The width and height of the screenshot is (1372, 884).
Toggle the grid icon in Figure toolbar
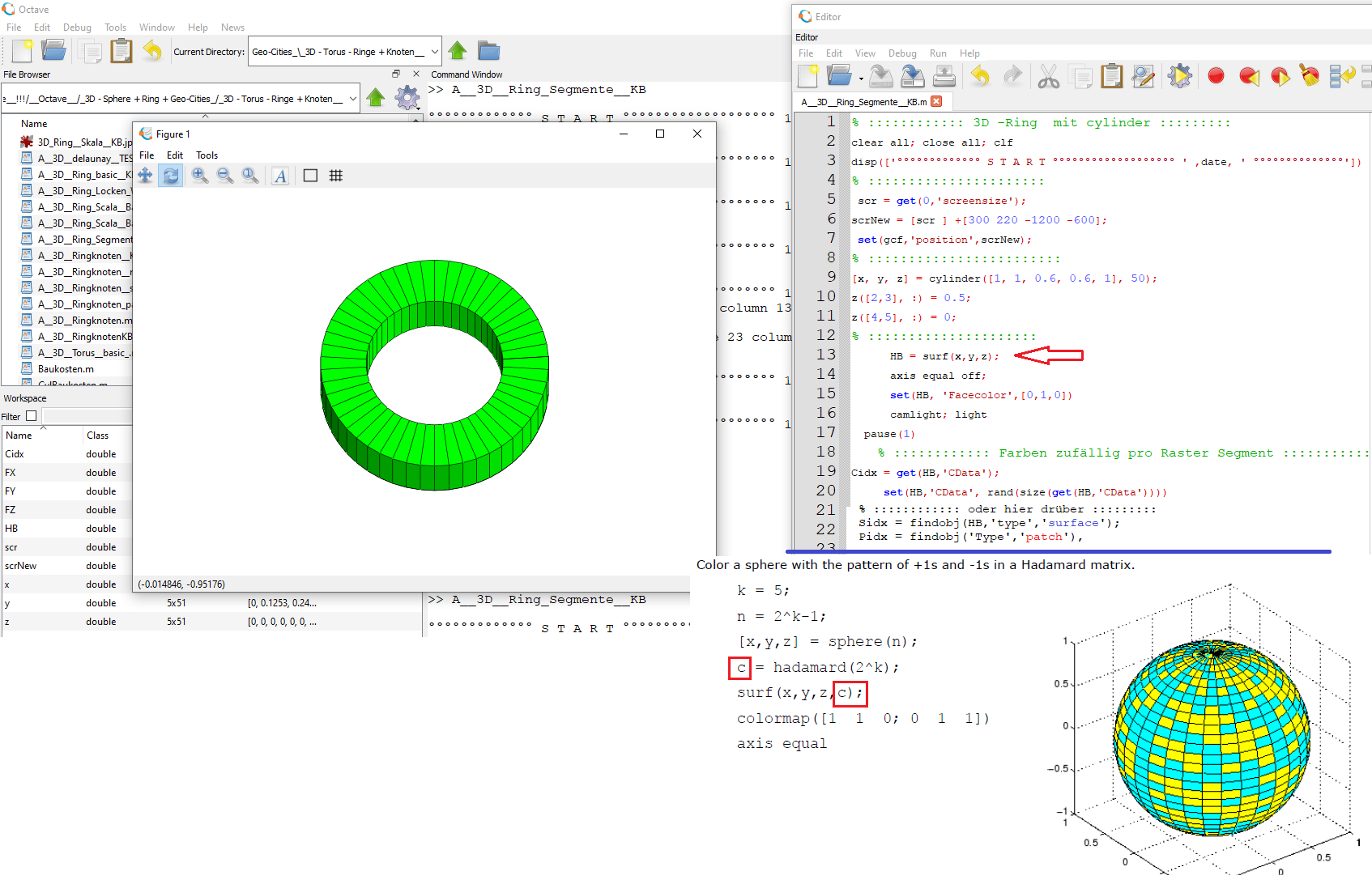pos(336,176)
